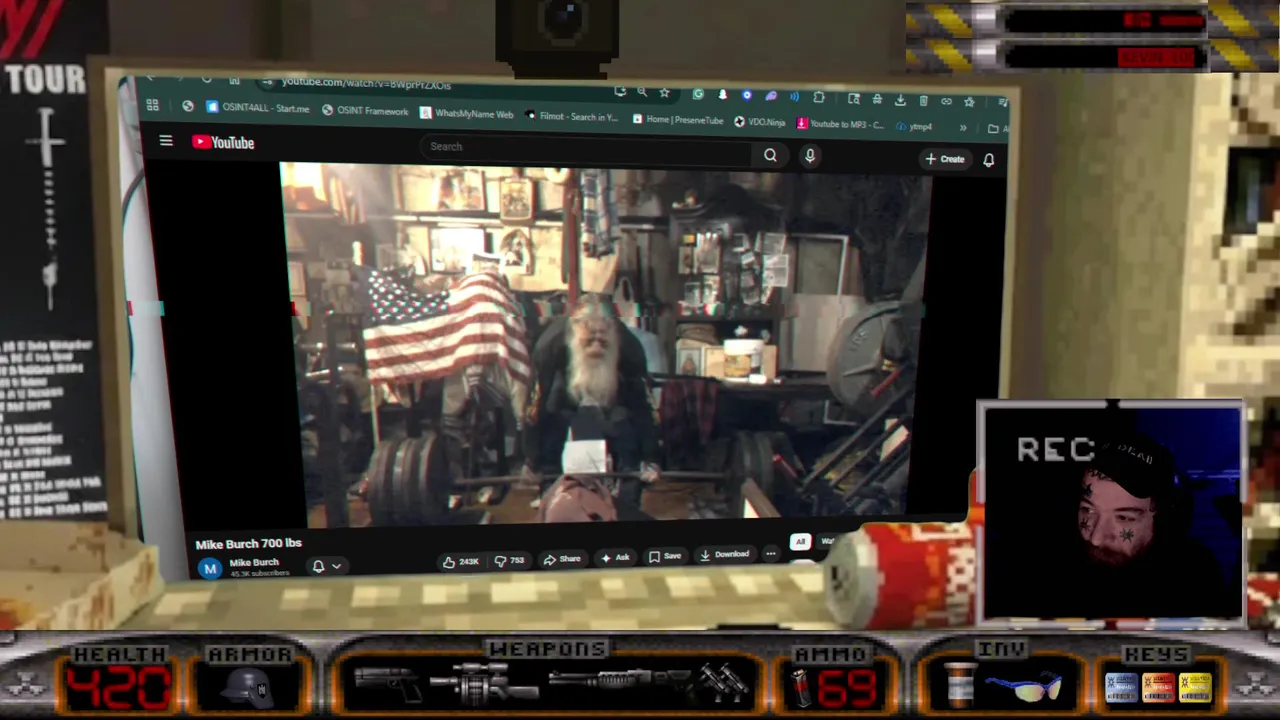Open the Home | PreserveTube bookmark
The image size is (1280, 720).
click(677, 119)
